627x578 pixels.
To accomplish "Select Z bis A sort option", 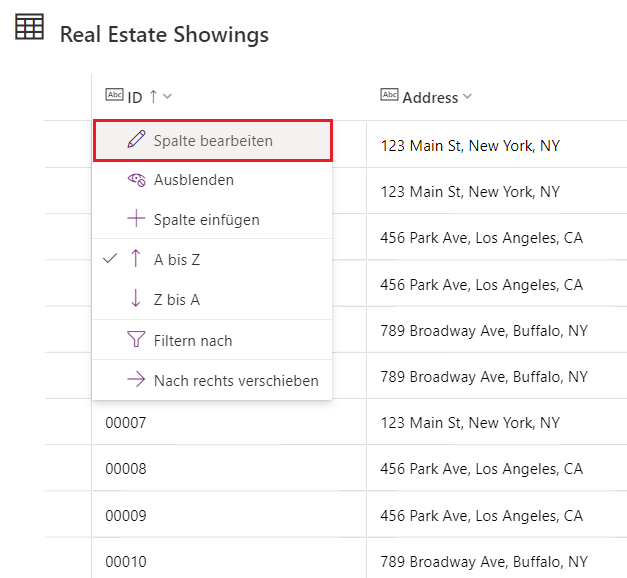I will (x=212, y=299).
